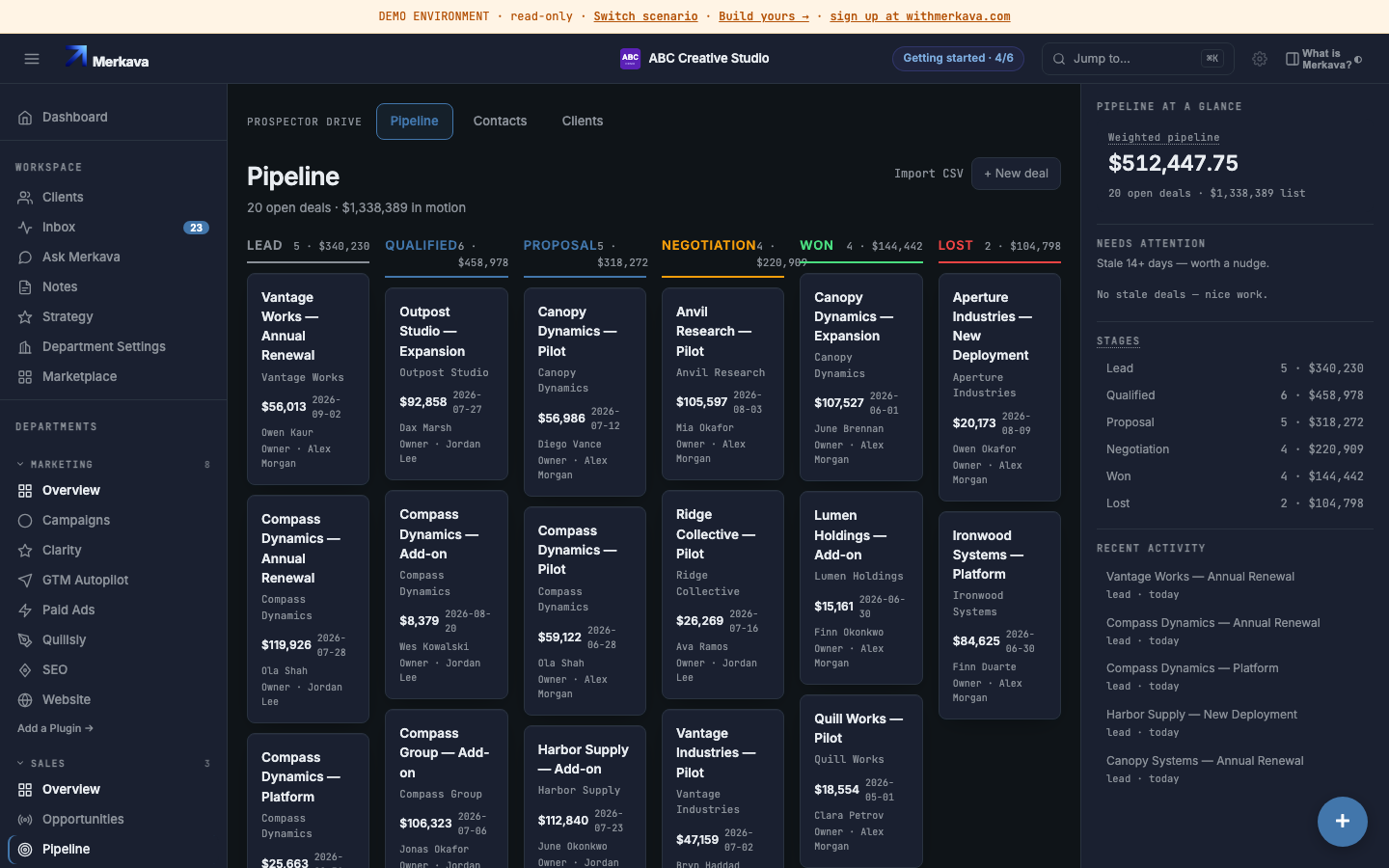Image resolution: width=1389 pixels, height=868 pixels.
Task: Click the Getting started 4/6 pill
Action: coord(958,59)
